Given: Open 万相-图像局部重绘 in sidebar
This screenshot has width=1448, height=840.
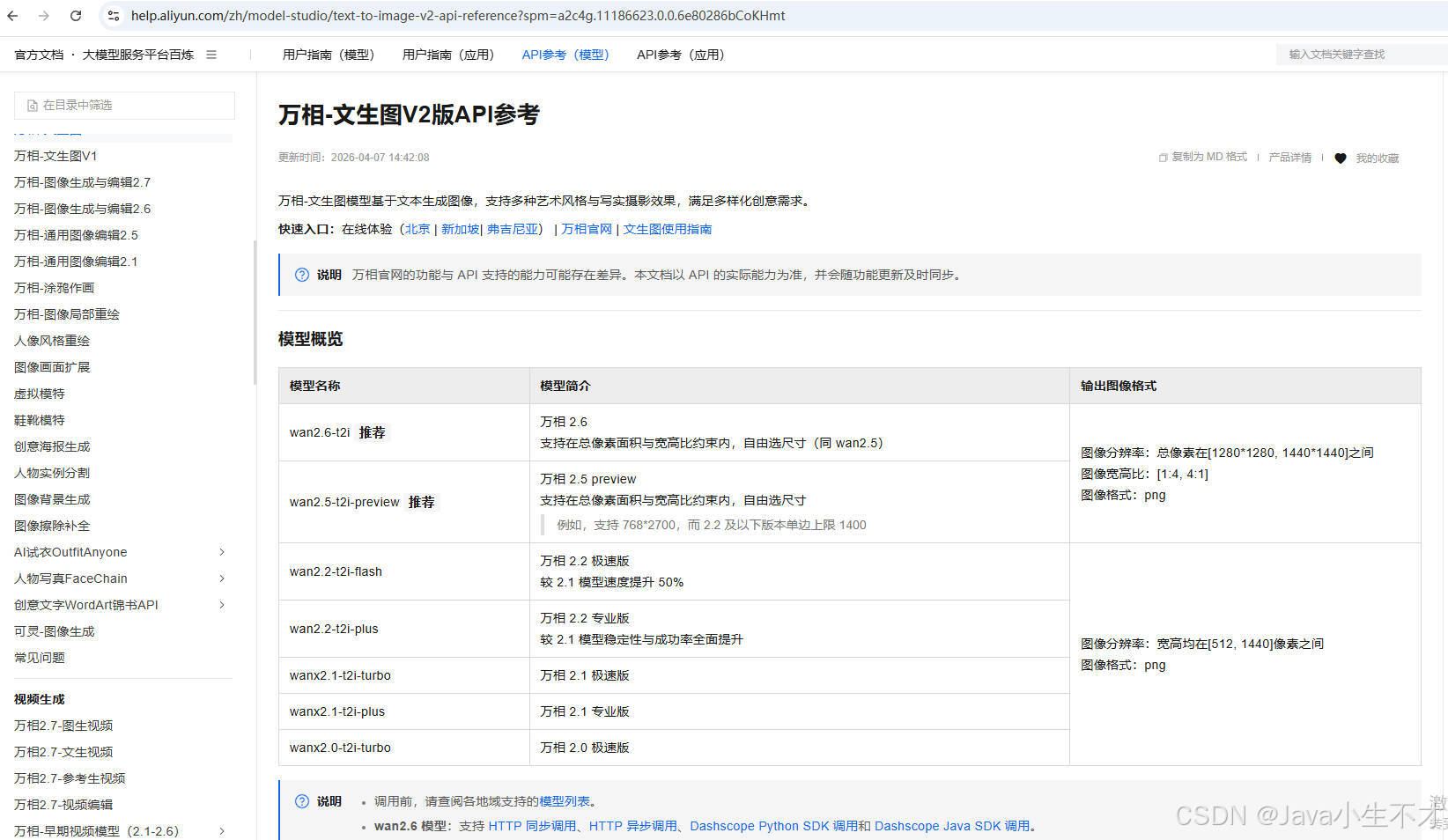Looking at the screenshot, I should click(x=67, y=314).
